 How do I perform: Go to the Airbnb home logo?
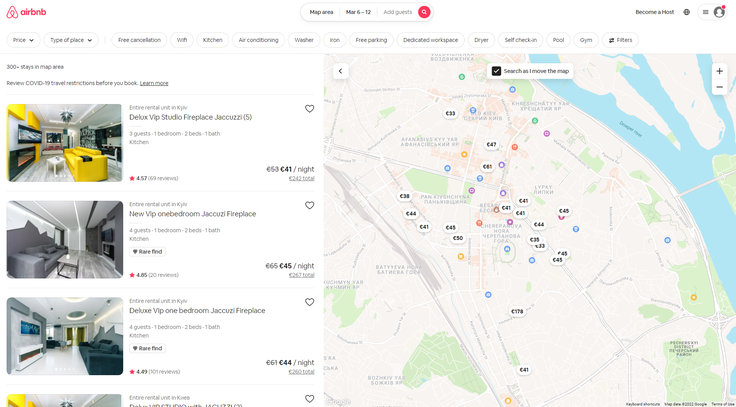tap(26, 12)
